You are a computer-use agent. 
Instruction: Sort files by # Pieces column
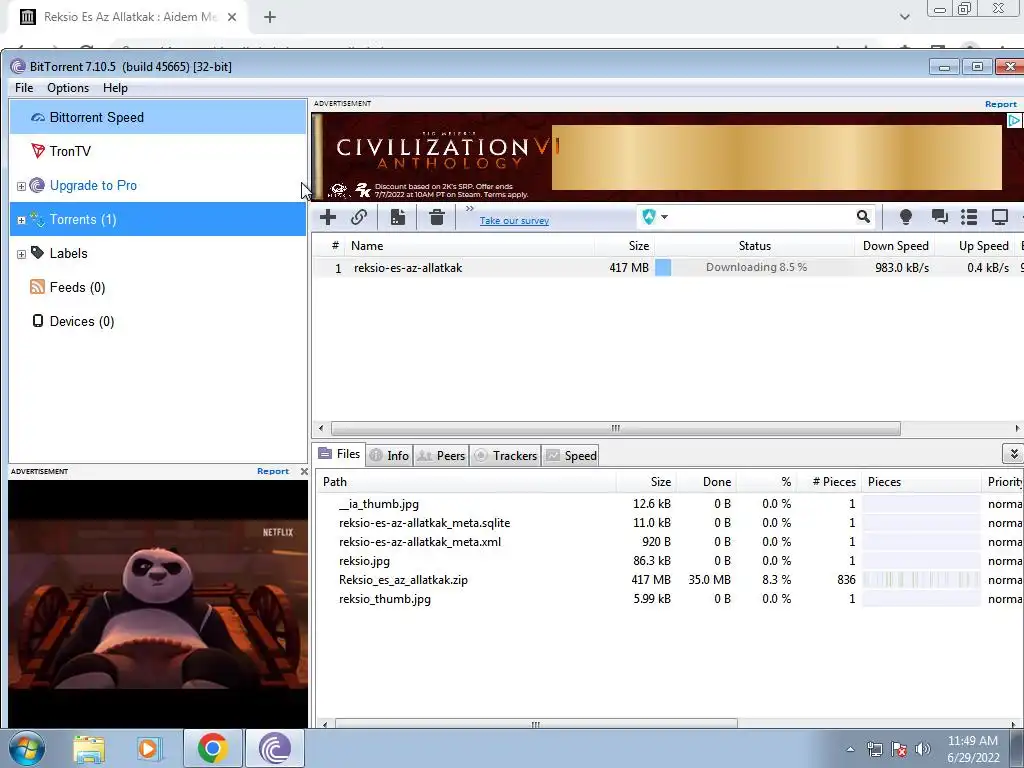(828, 482)
